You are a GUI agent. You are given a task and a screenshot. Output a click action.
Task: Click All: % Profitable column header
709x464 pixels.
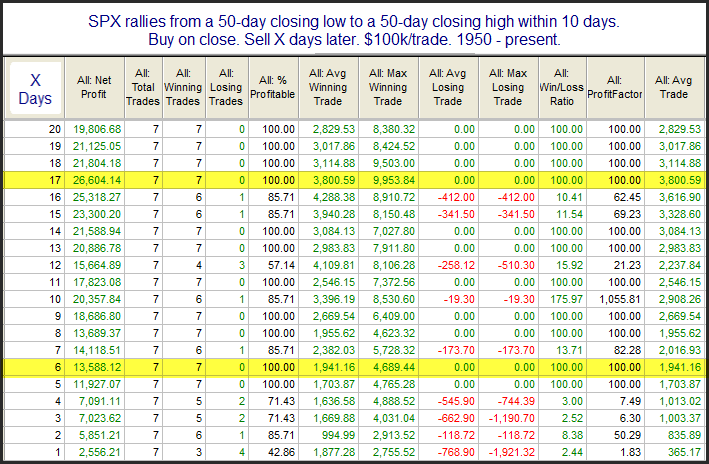(x=273, y=88)
